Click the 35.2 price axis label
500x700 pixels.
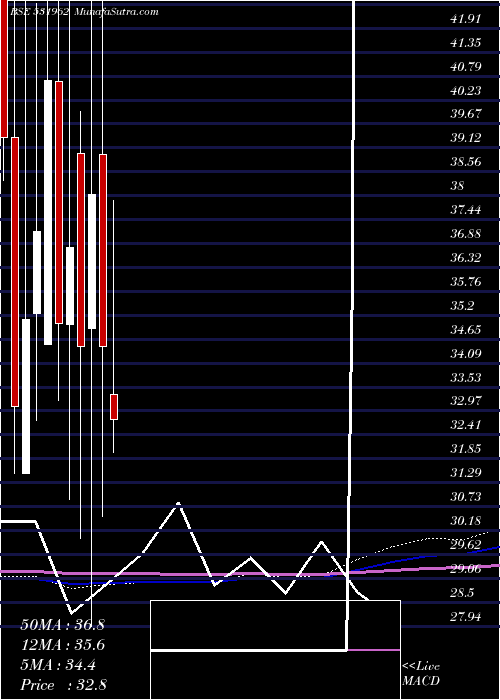(462, 306)
